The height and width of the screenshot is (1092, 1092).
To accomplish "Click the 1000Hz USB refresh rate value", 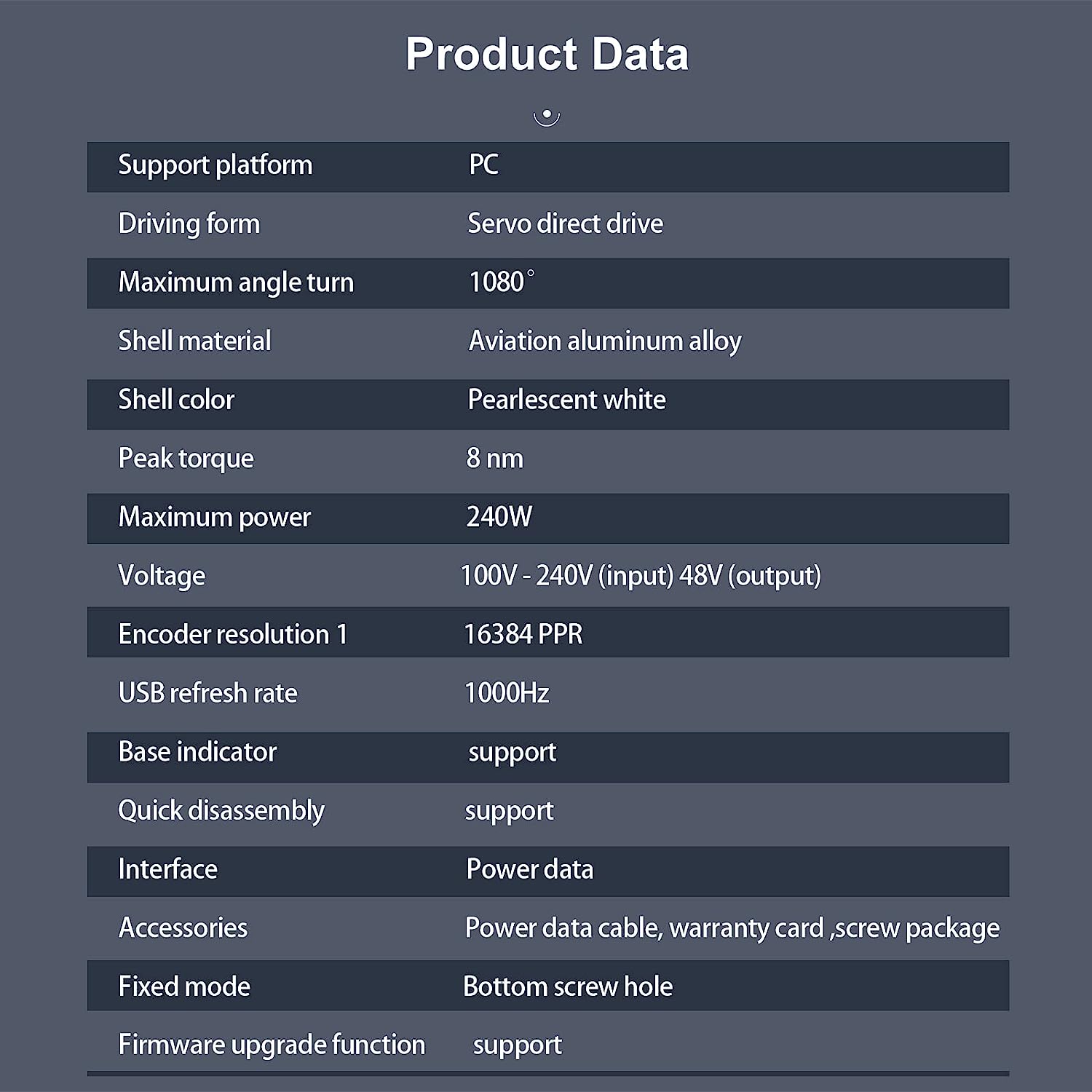I will pyautogui.click(x=507, y=693).
